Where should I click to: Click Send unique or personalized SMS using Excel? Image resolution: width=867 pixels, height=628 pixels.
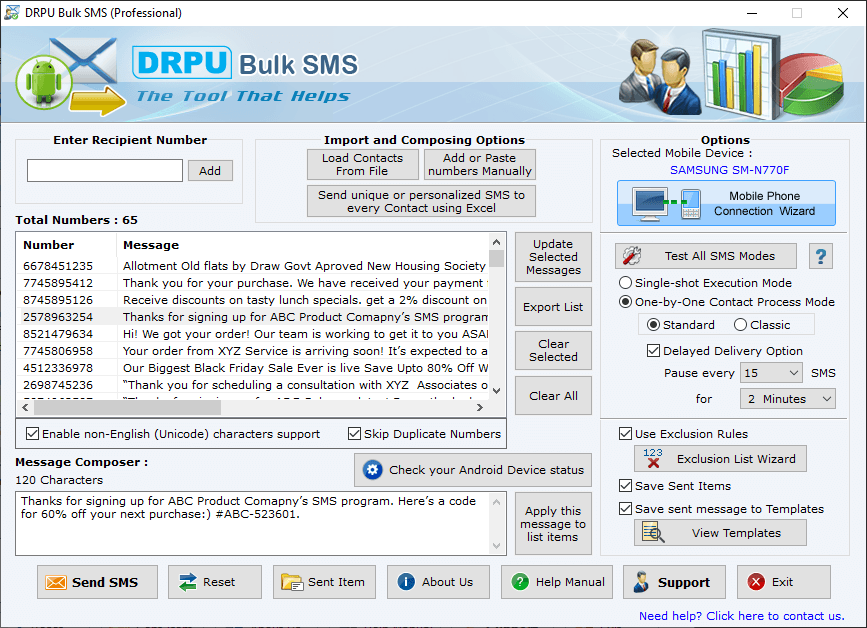421,201
